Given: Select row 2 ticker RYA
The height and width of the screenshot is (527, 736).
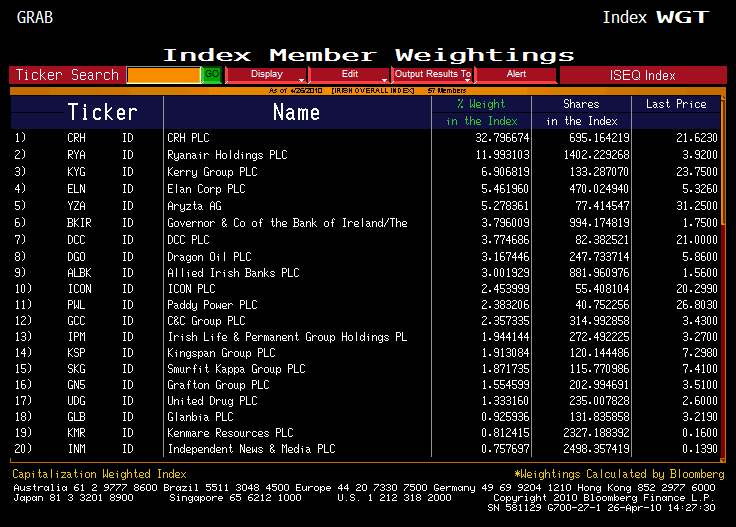Looking at the screenshot, I should 77,155.
